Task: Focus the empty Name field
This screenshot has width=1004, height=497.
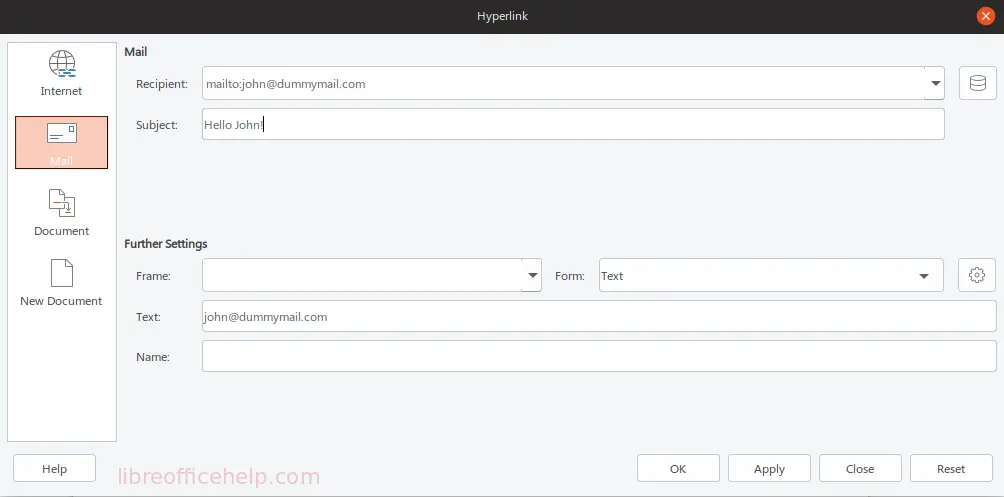Action: pos(598,356)
